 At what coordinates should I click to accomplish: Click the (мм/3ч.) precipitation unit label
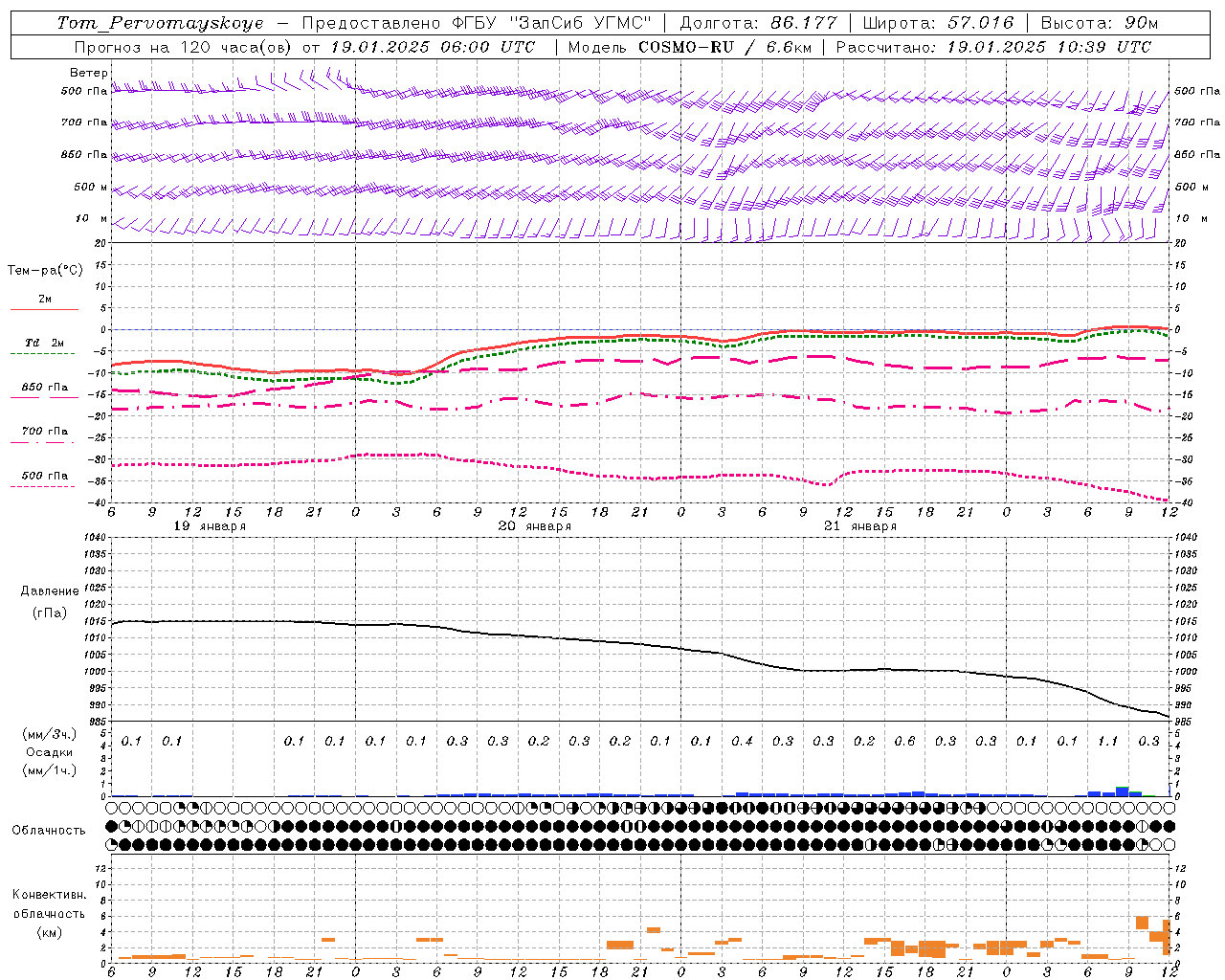tap(49, 734)
